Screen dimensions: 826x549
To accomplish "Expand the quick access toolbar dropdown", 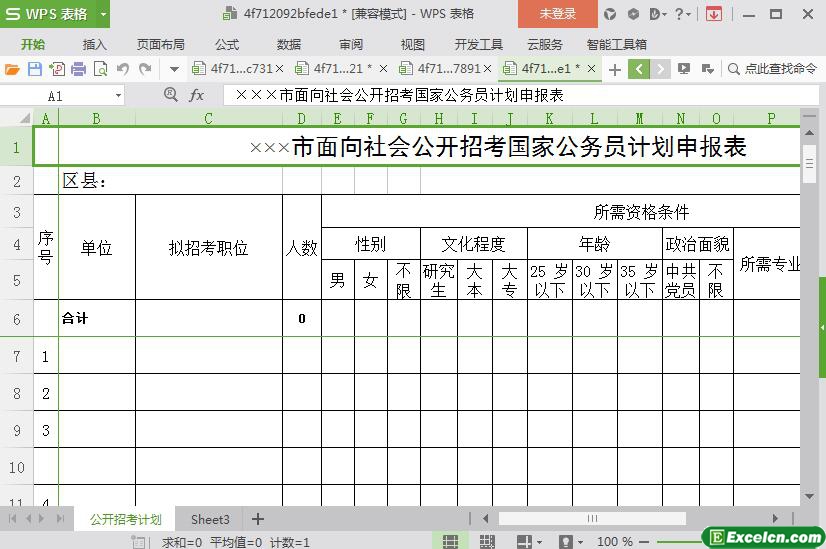I will click(174, 69).
